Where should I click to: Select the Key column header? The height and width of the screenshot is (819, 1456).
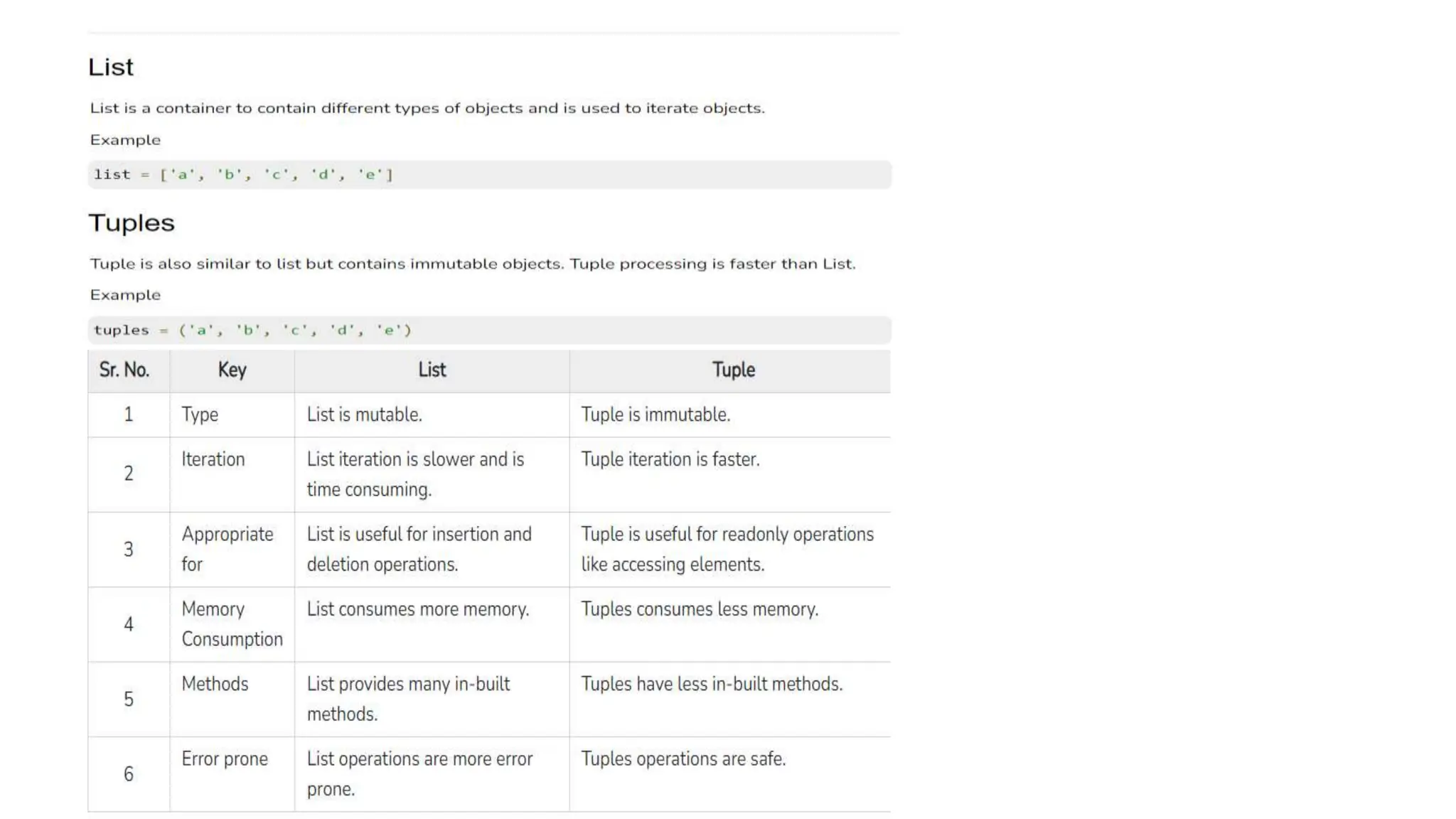[232, 370]
